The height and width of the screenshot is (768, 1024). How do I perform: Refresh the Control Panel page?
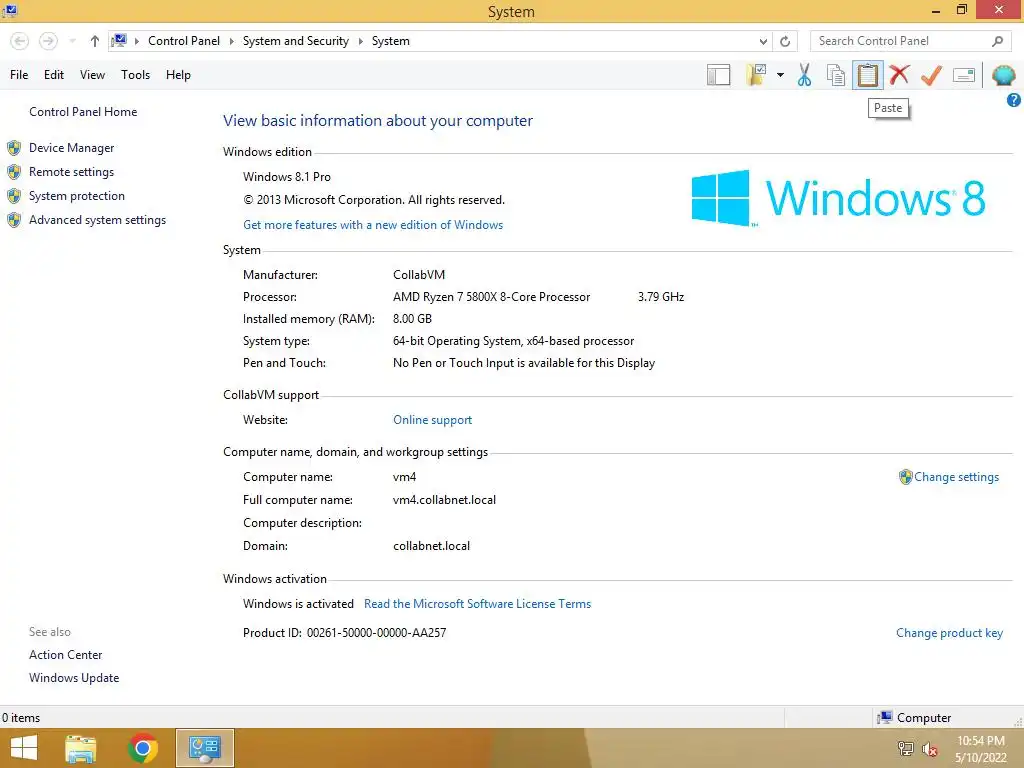coord(785,41)
